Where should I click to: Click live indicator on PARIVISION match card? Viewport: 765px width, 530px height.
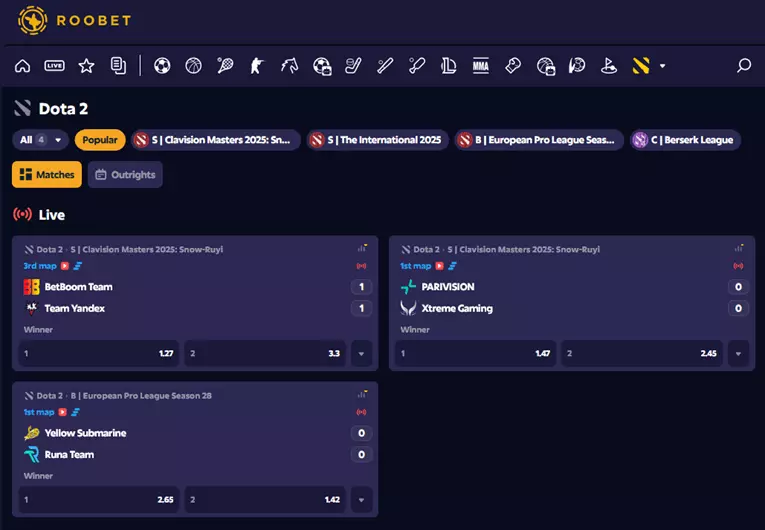(x=738, y=266)
